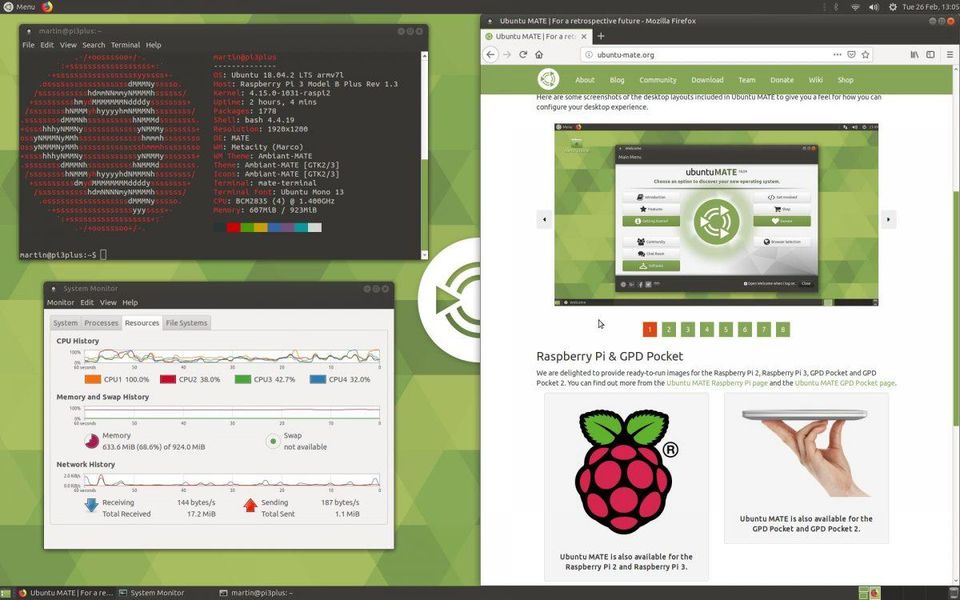
Task: Open Download in the website navigation
Action: [707, 80]
